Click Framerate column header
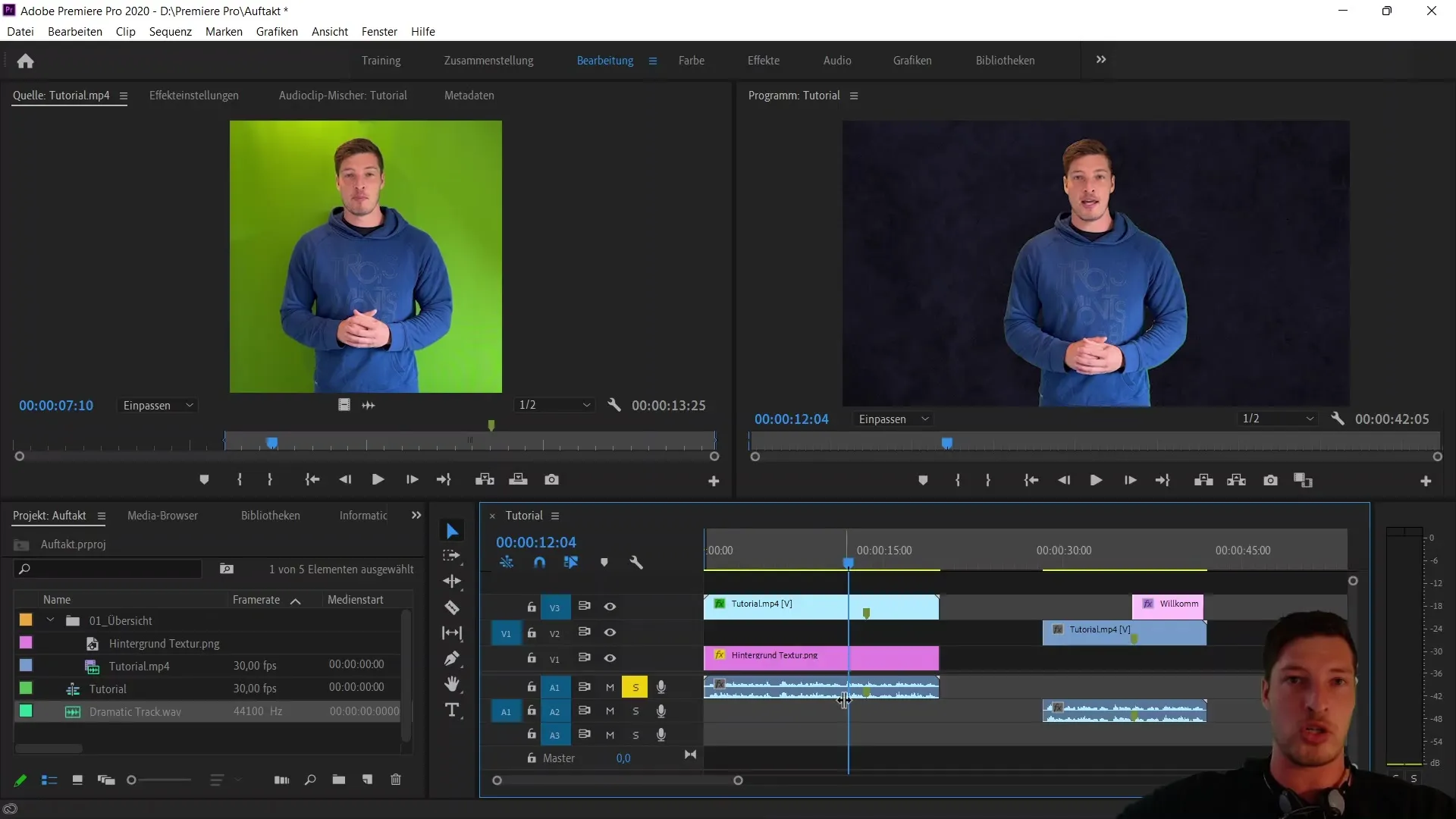Screen dimensions: 1456x819 tap(256, 600)
